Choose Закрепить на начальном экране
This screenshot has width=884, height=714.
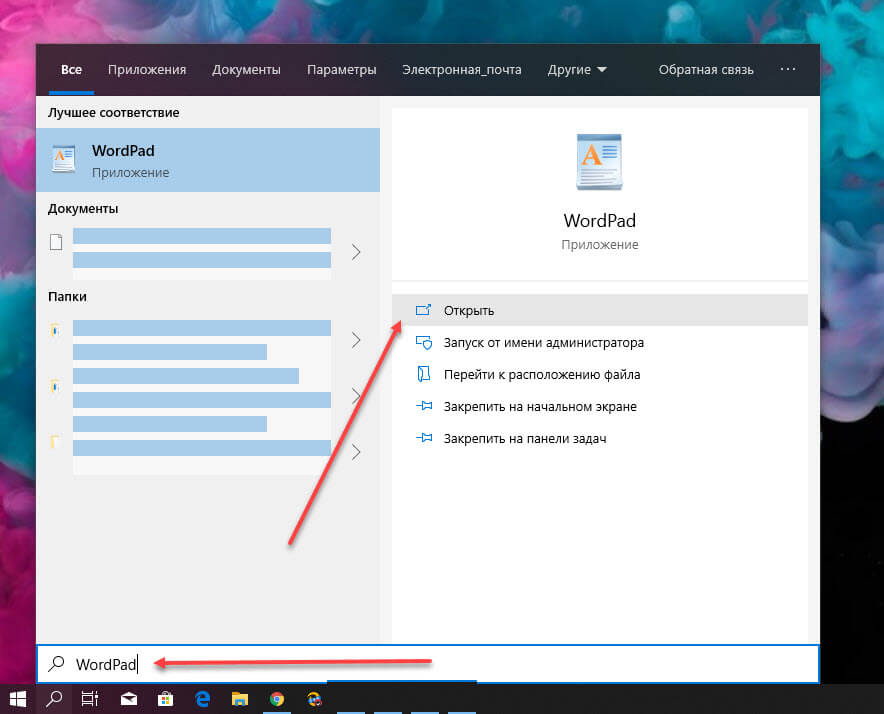(600, 407)
